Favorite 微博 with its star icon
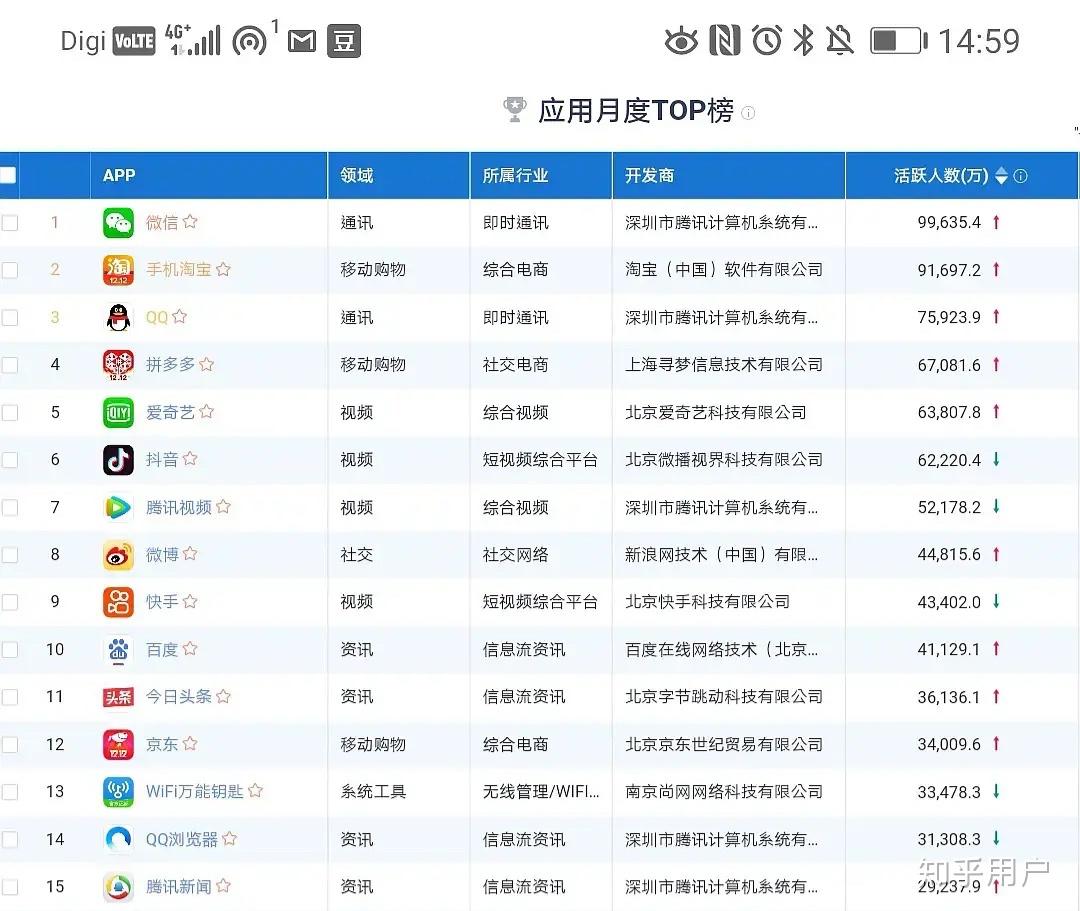Image resolution: width=1080 pixels, height=911 pixels. 191,554
